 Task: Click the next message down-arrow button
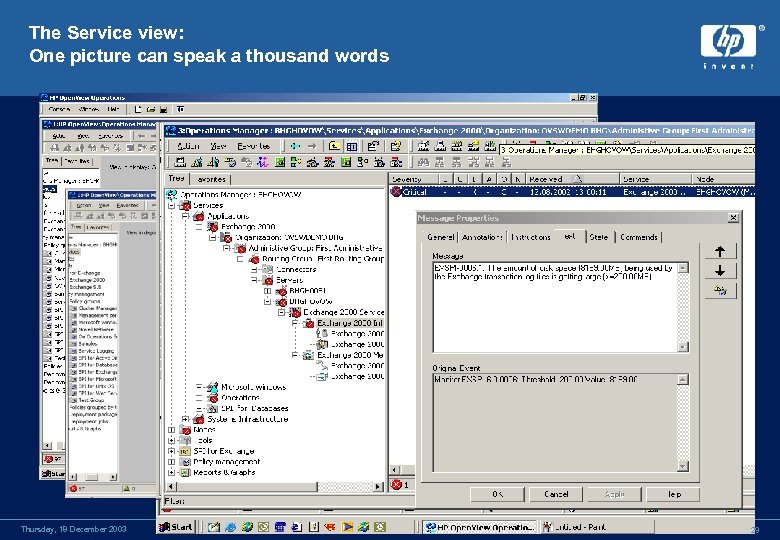click(x=720, y=271)
